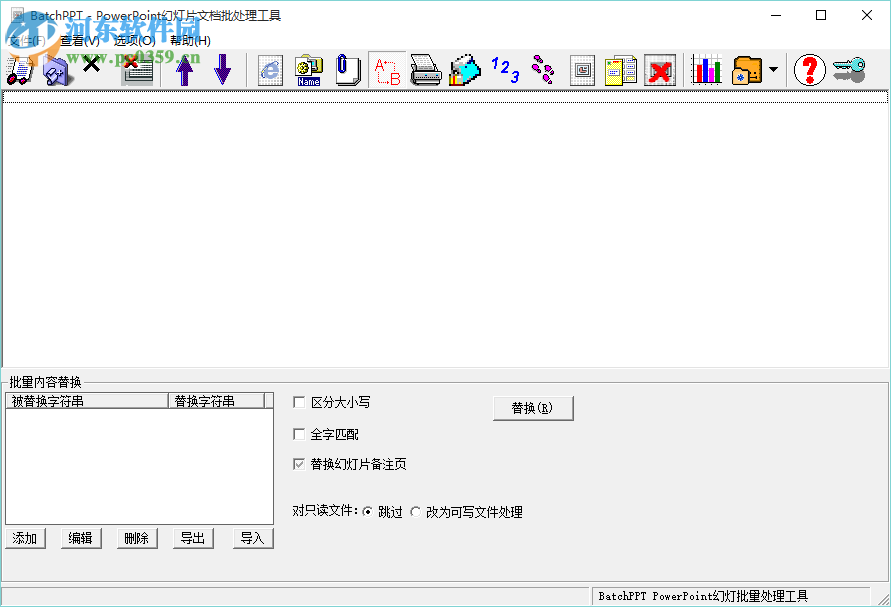Click the paperclip attachment toolbar icon
The height and width of the screenshot is (607, 891).
[x=347, y=70]
